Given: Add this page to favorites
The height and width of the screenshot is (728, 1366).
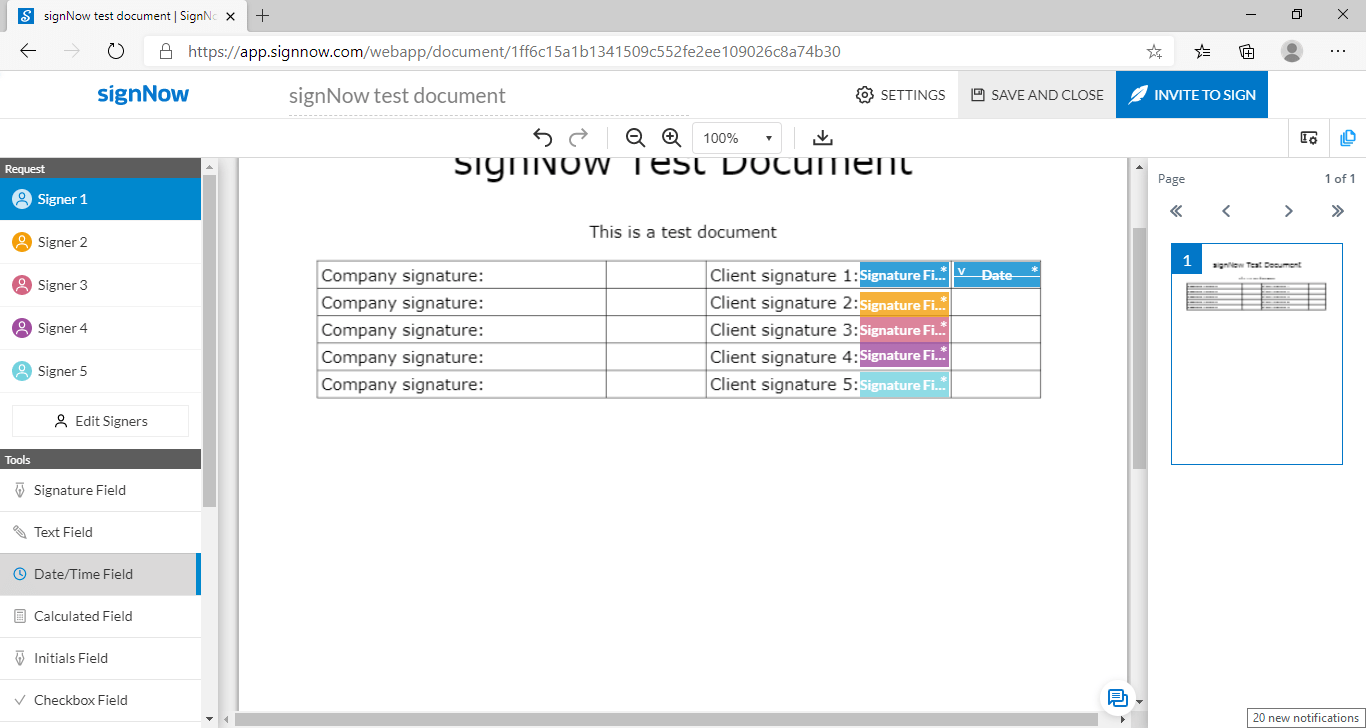Looking at the screenshot, I should tap(1153, 51).
